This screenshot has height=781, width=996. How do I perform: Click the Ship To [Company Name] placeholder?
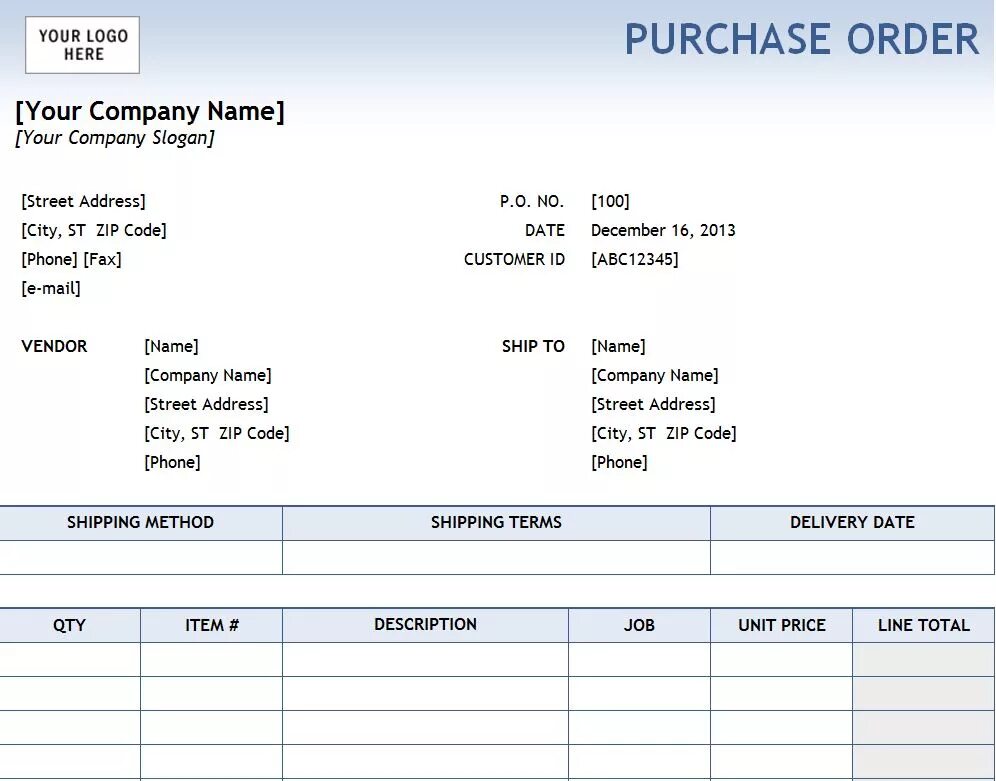click(655, 375)
